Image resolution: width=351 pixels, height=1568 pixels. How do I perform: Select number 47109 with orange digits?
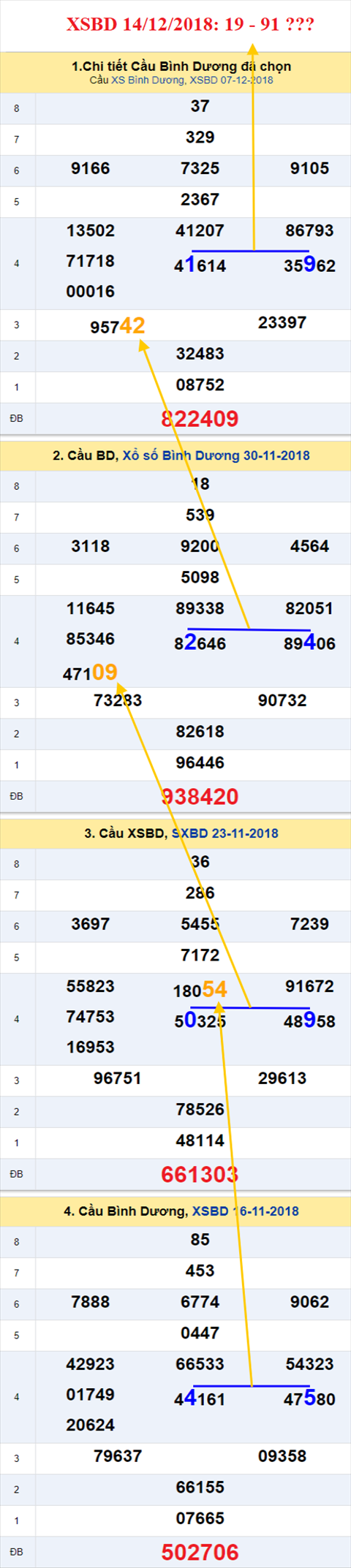90,673
